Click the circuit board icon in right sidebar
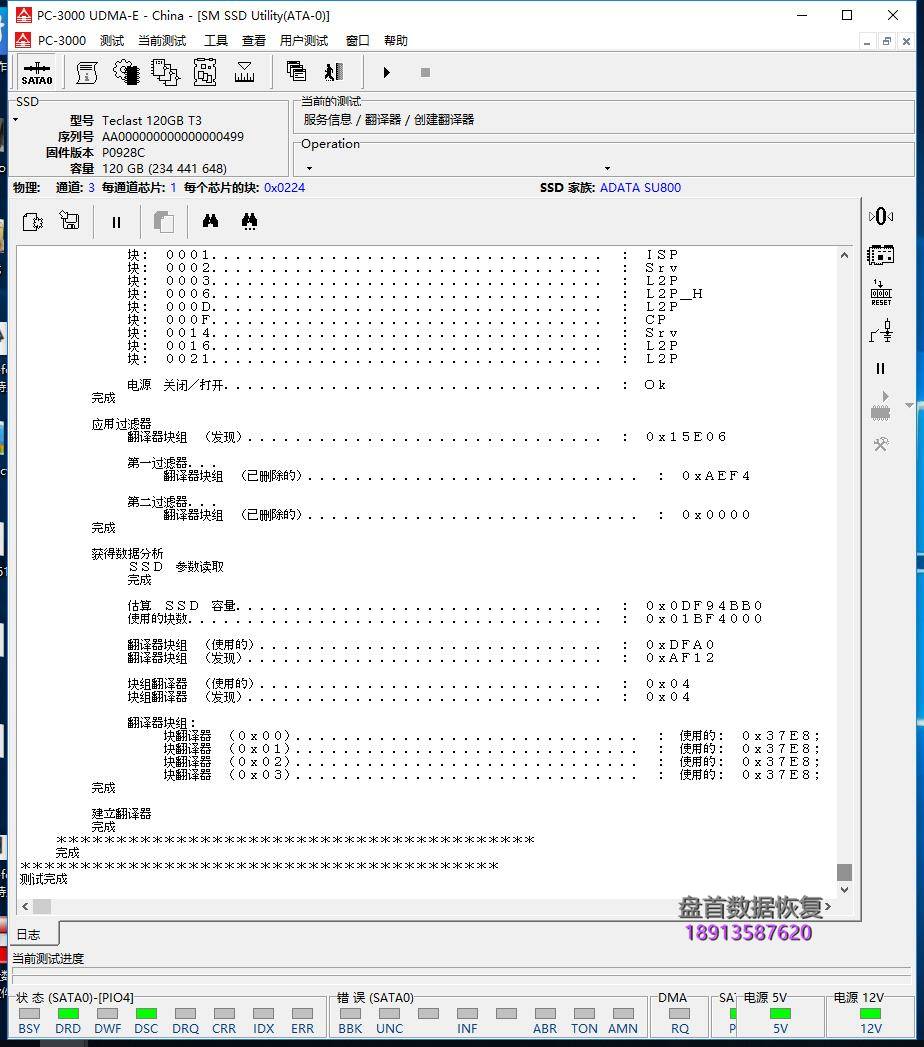This screenshot has height=1047, width=924. tap(880, 254)
